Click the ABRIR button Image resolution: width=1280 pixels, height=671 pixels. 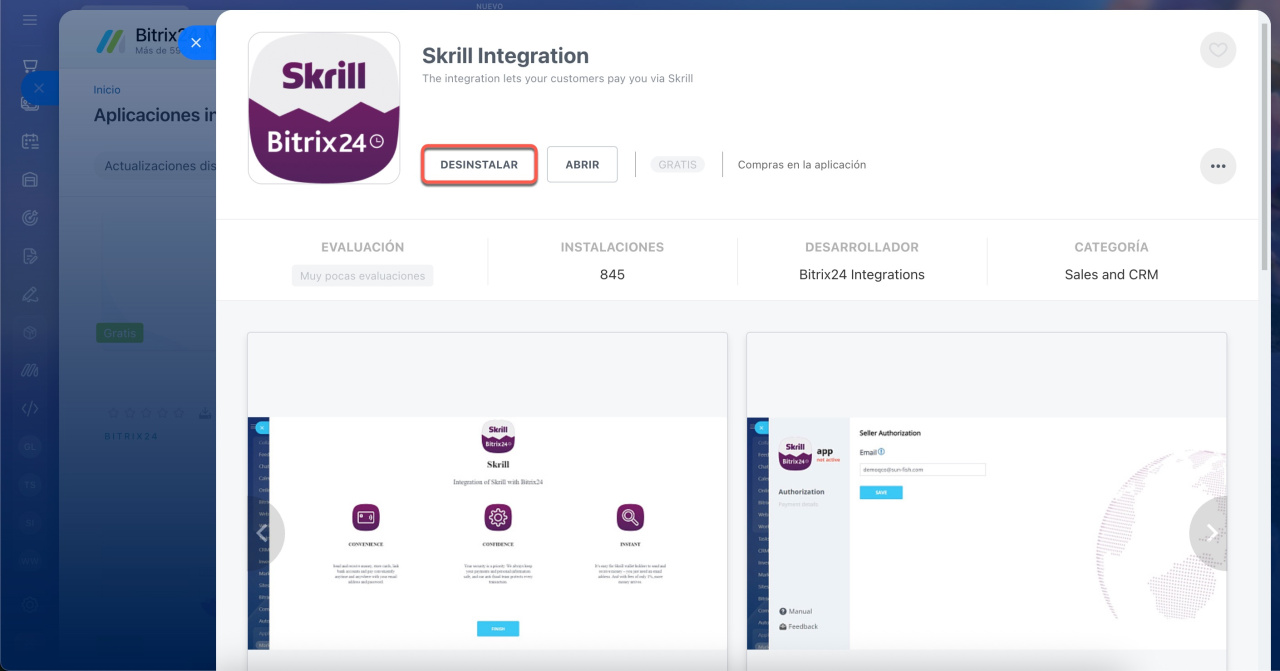[x=582, y=165]
